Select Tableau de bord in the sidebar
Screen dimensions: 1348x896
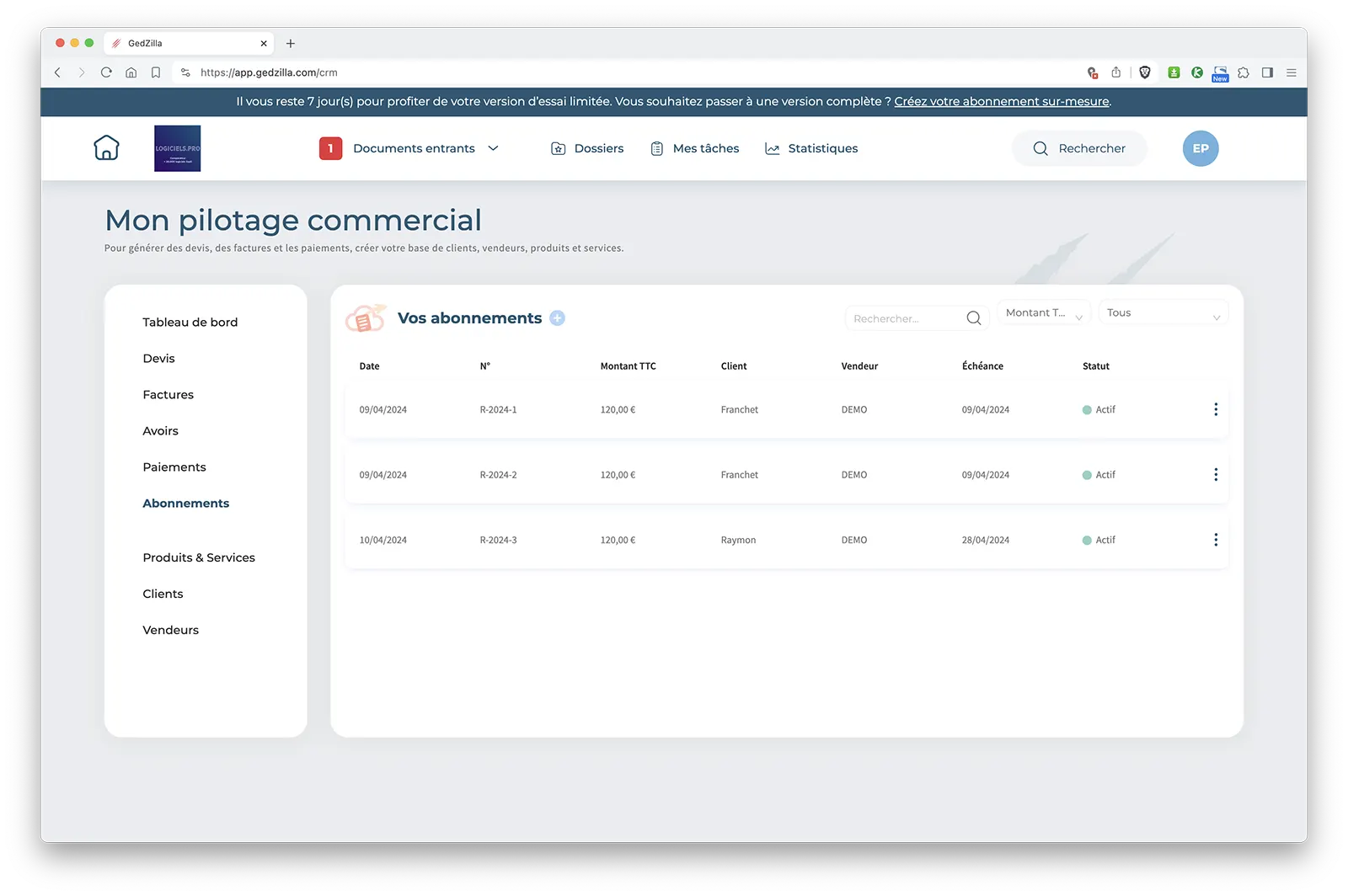[190, 322]
